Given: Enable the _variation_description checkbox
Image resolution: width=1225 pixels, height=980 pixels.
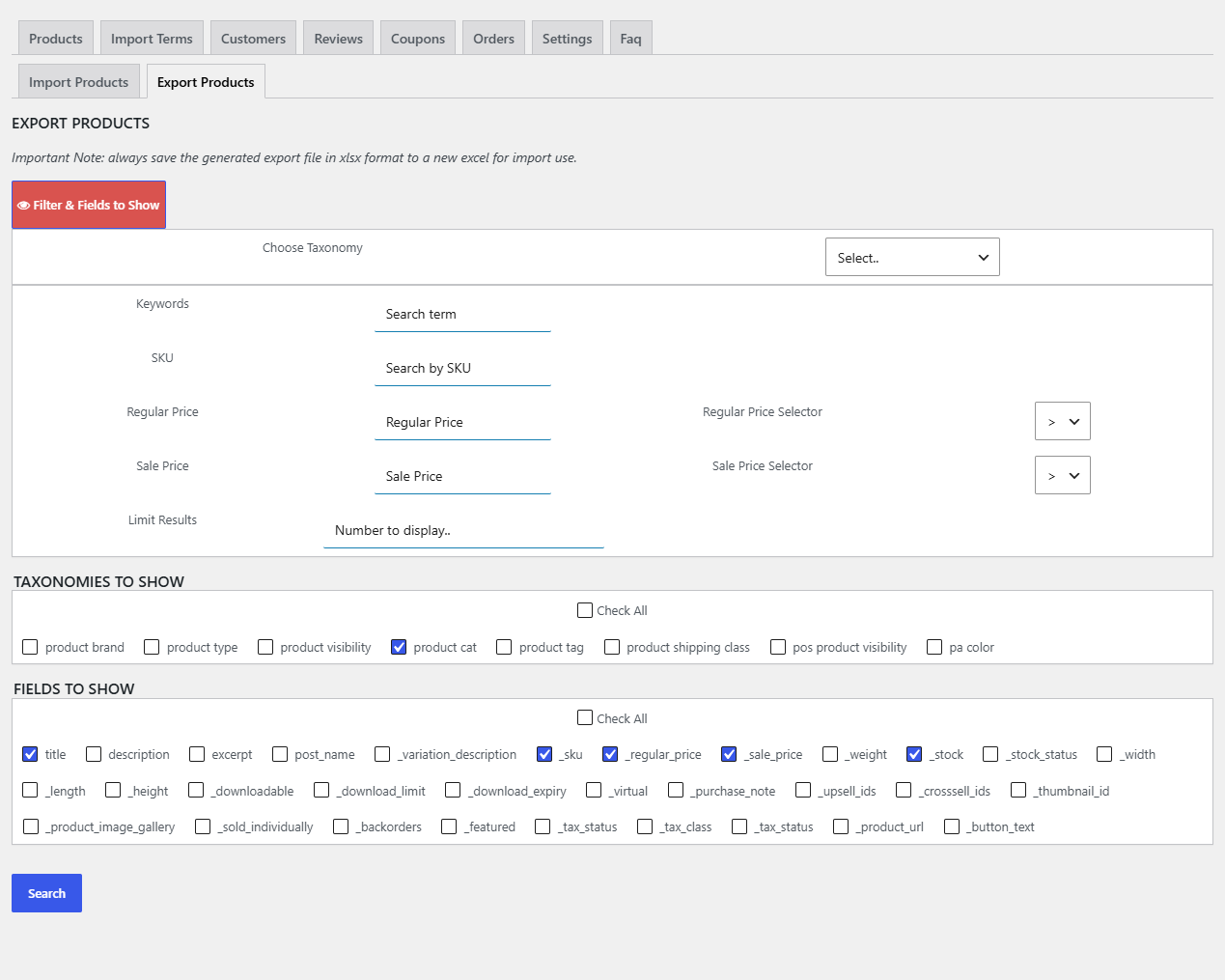Looking at the screenshot, I should (382, 754).
